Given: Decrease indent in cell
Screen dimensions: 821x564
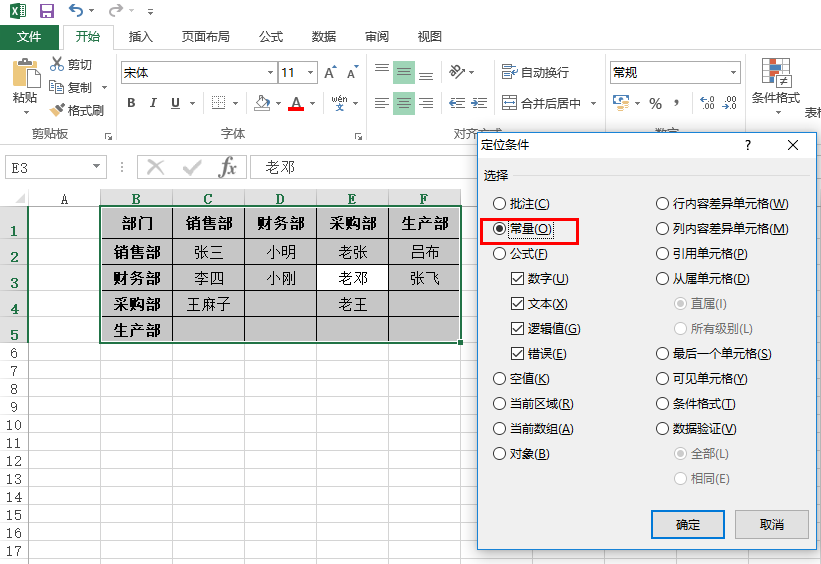Looking at the screenshot, I should coord(457,103).
